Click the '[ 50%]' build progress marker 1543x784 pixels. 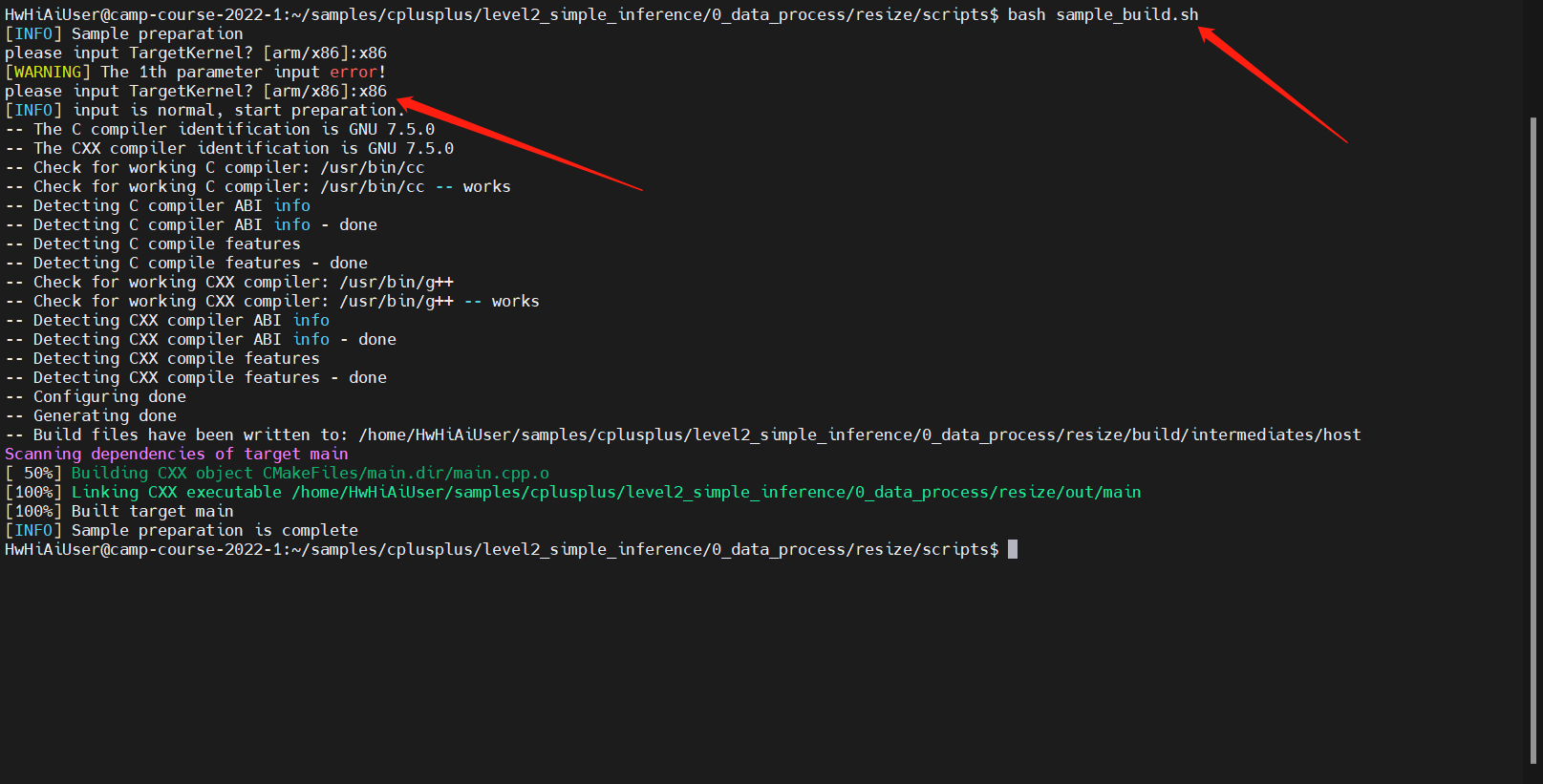(x=33, y=473)
